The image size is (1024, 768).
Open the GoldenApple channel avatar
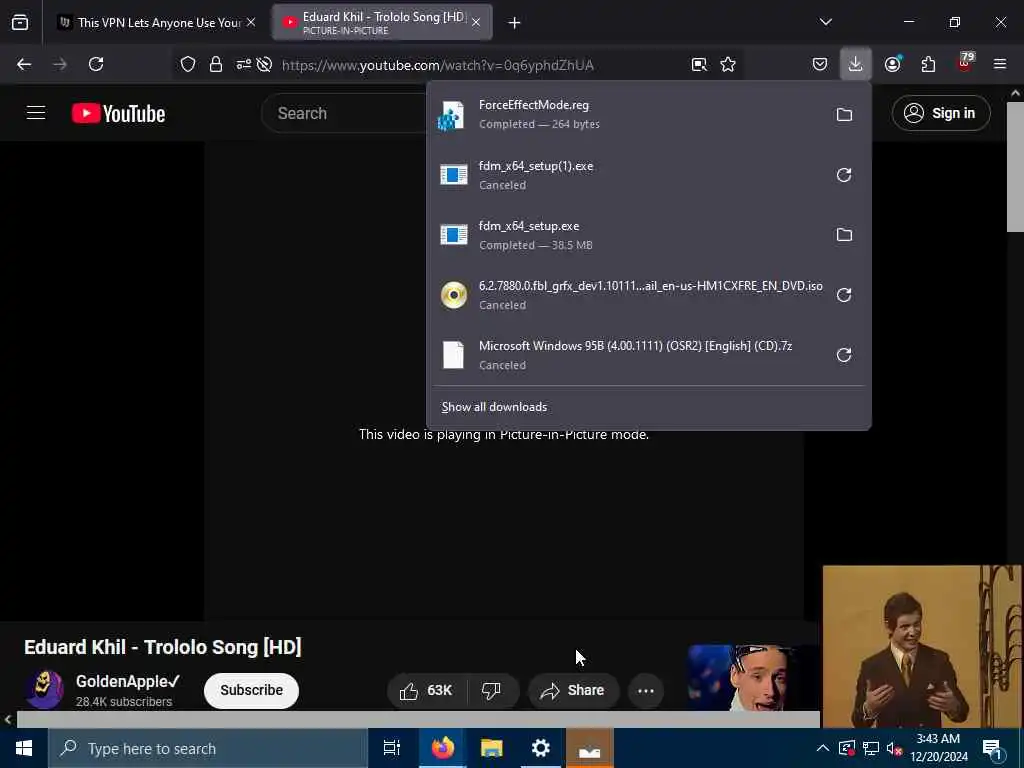pos(44,690)
